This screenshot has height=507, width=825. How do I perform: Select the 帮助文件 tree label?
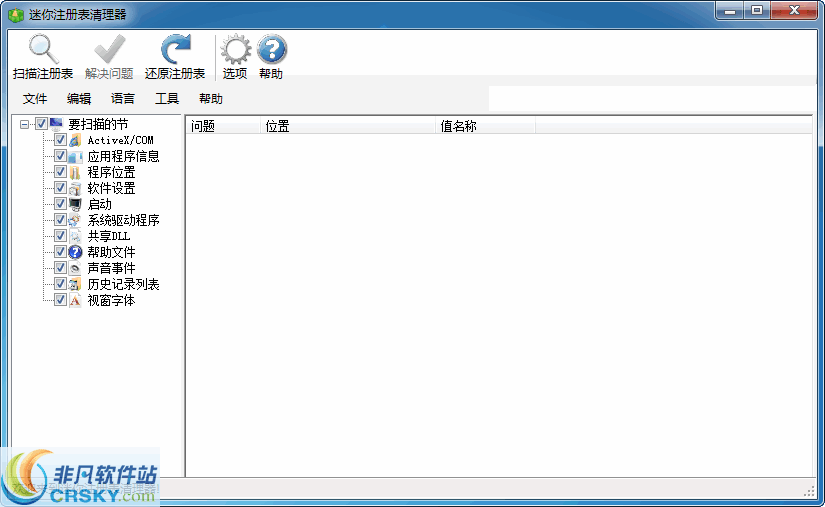pyautogui.click(x=111, y=252)
